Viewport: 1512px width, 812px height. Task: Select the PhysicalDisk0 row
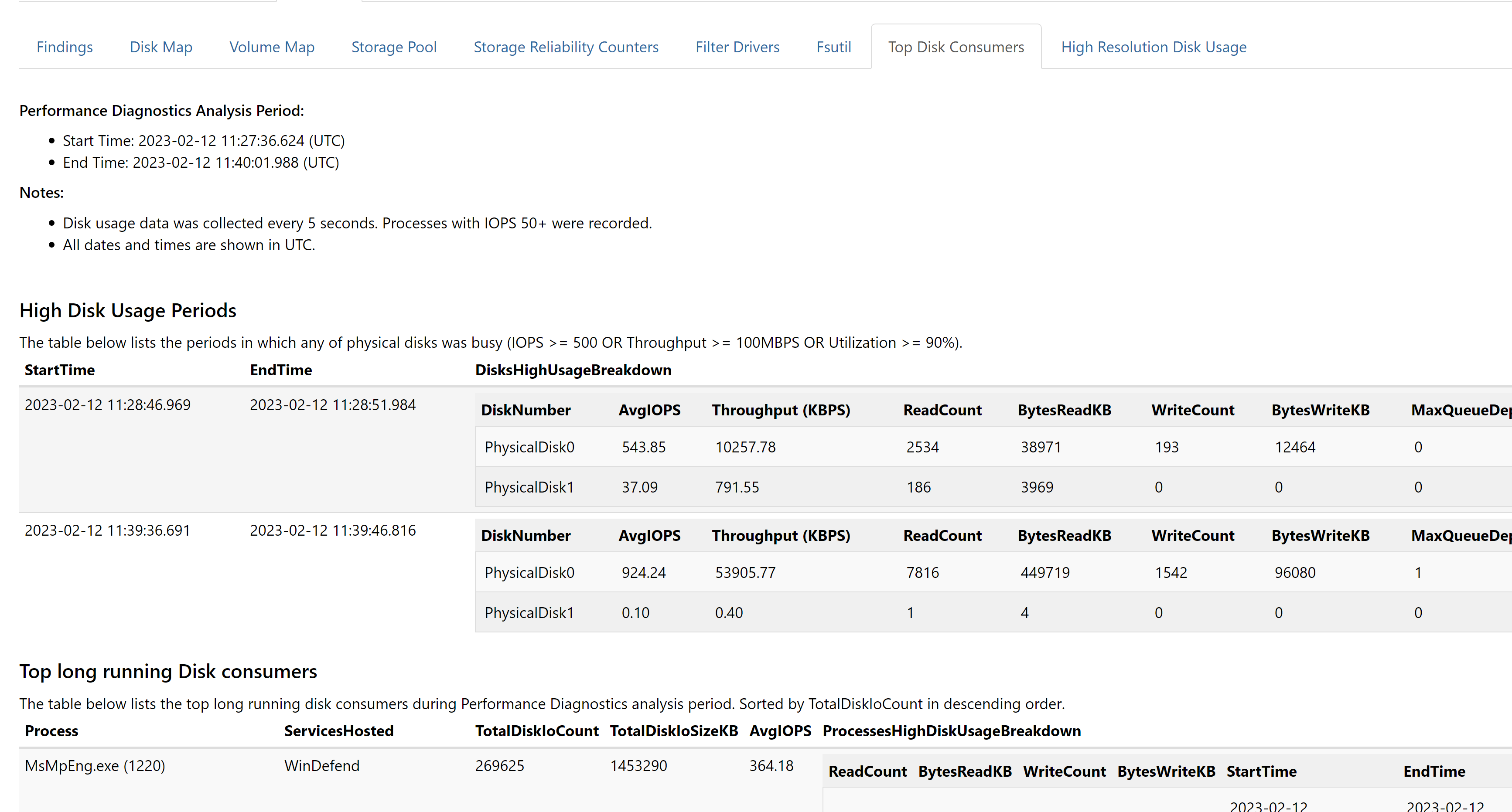coord(529,446)
